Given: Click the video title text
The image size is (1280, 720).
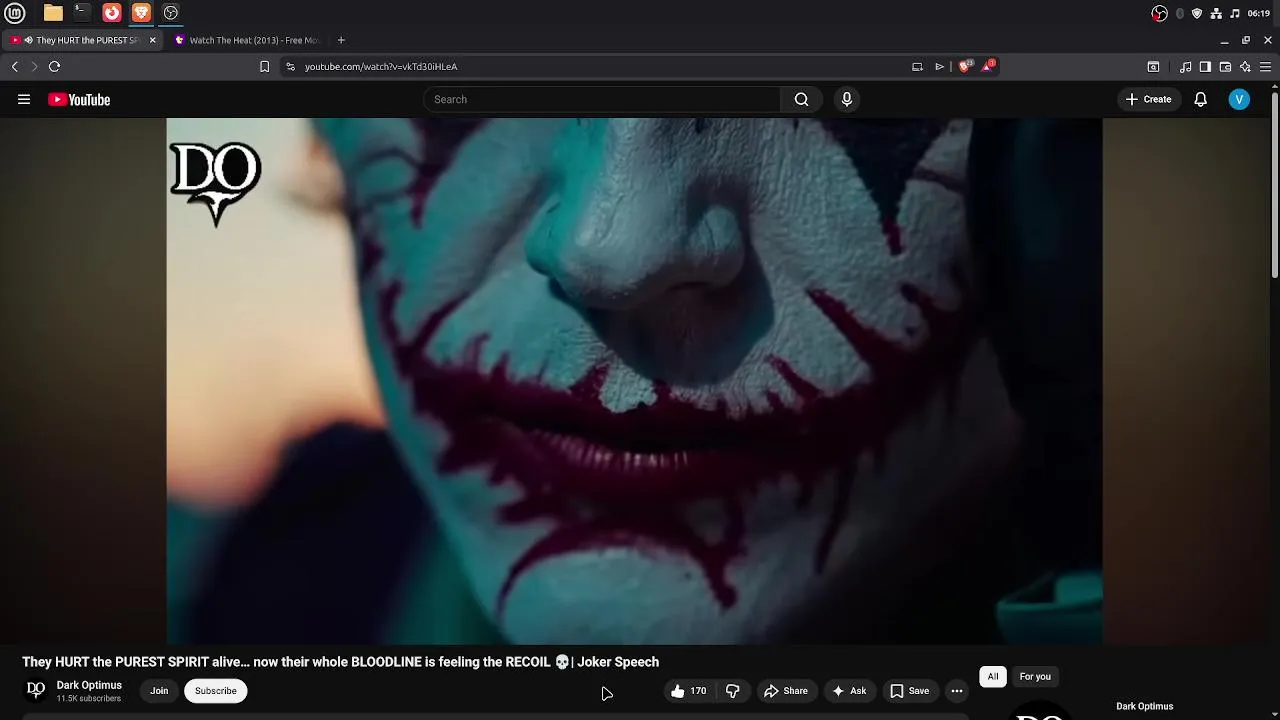Looking at the screenshot, I should tap(341, 662).
